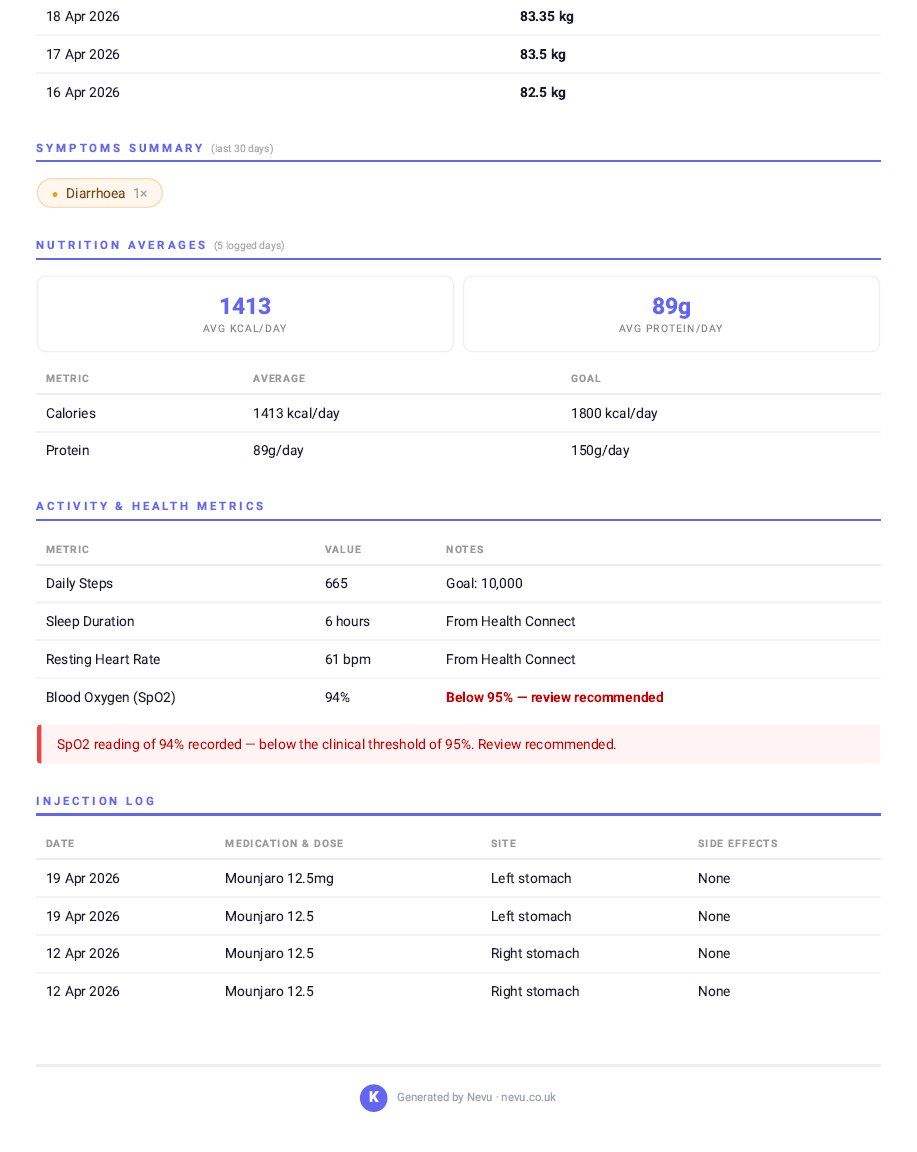
Task: Select the Calories row label
Action: click(x=71, y=414)
